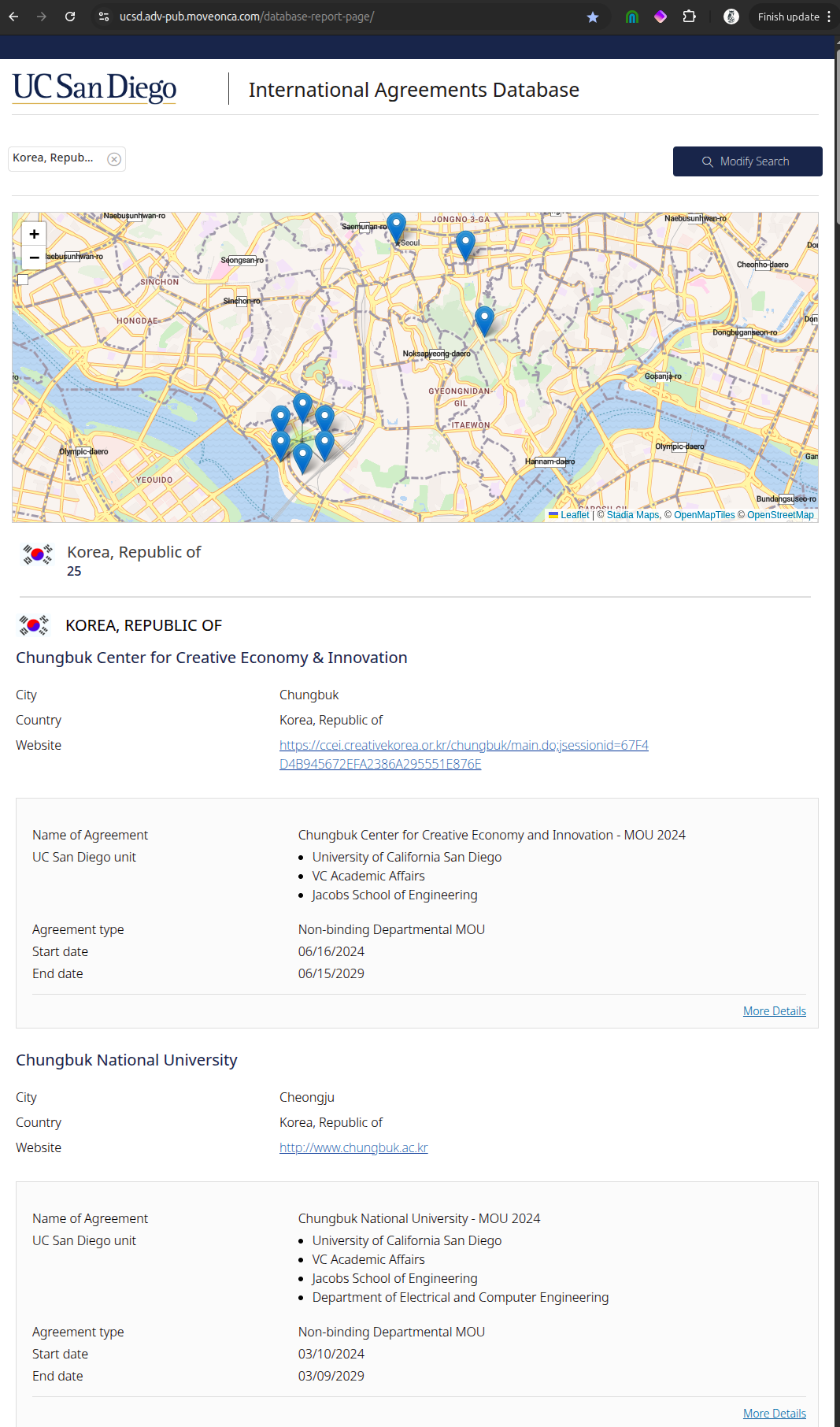Click the Chungbuk National University heading
Image resolution: width=840 pixels, height=1427 pixels.
(127, 1060)
